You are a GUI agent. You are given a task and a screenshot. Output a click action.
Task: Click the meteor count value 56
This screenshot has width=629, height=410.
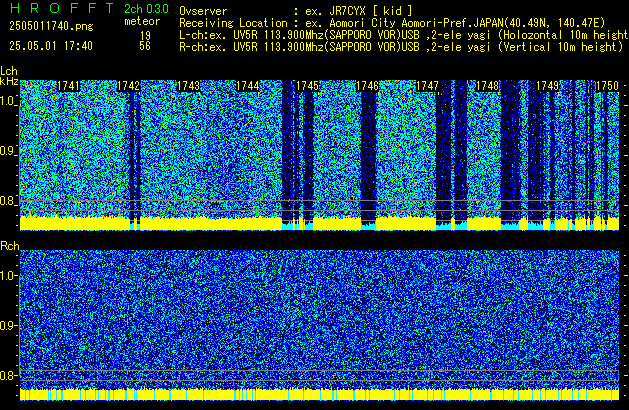coord(145,46)
